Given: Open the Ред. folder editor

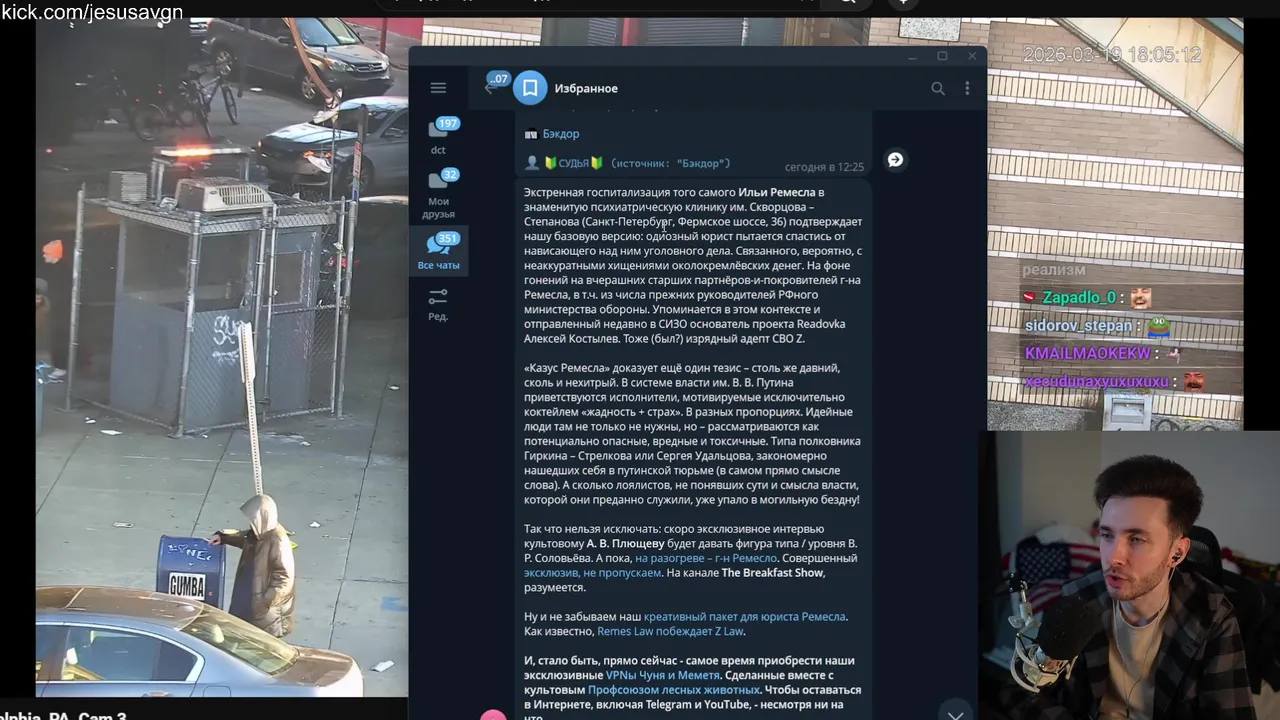Looking at the screenshot, I should pos(438,304).
